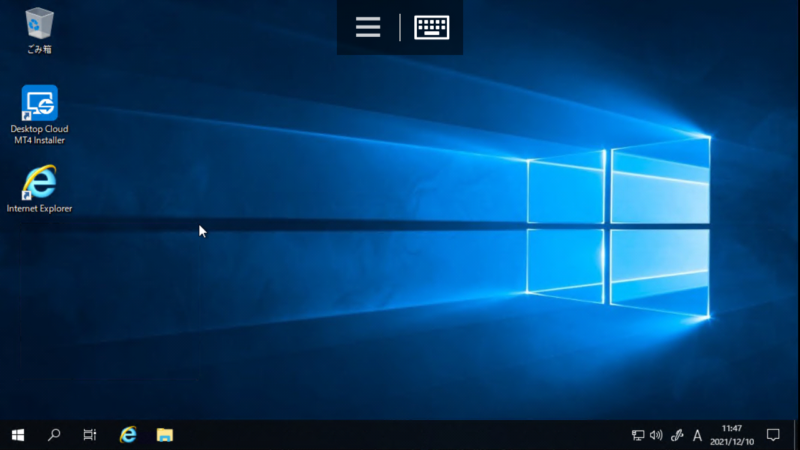800x450 pixels.
Task: Open File Explorer from the taskbar
Action: [164, 435]
